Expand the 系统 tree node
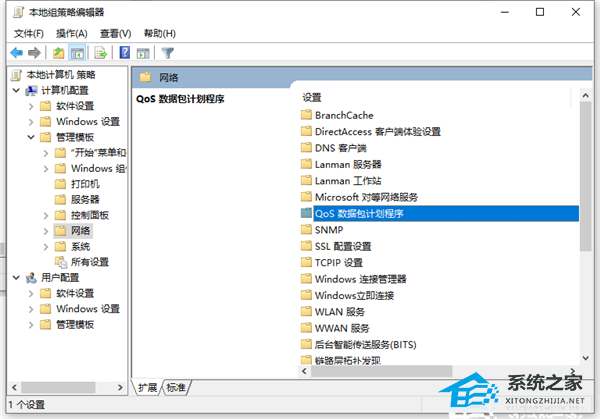Screen dimensions: 600x419 [46, 247]
